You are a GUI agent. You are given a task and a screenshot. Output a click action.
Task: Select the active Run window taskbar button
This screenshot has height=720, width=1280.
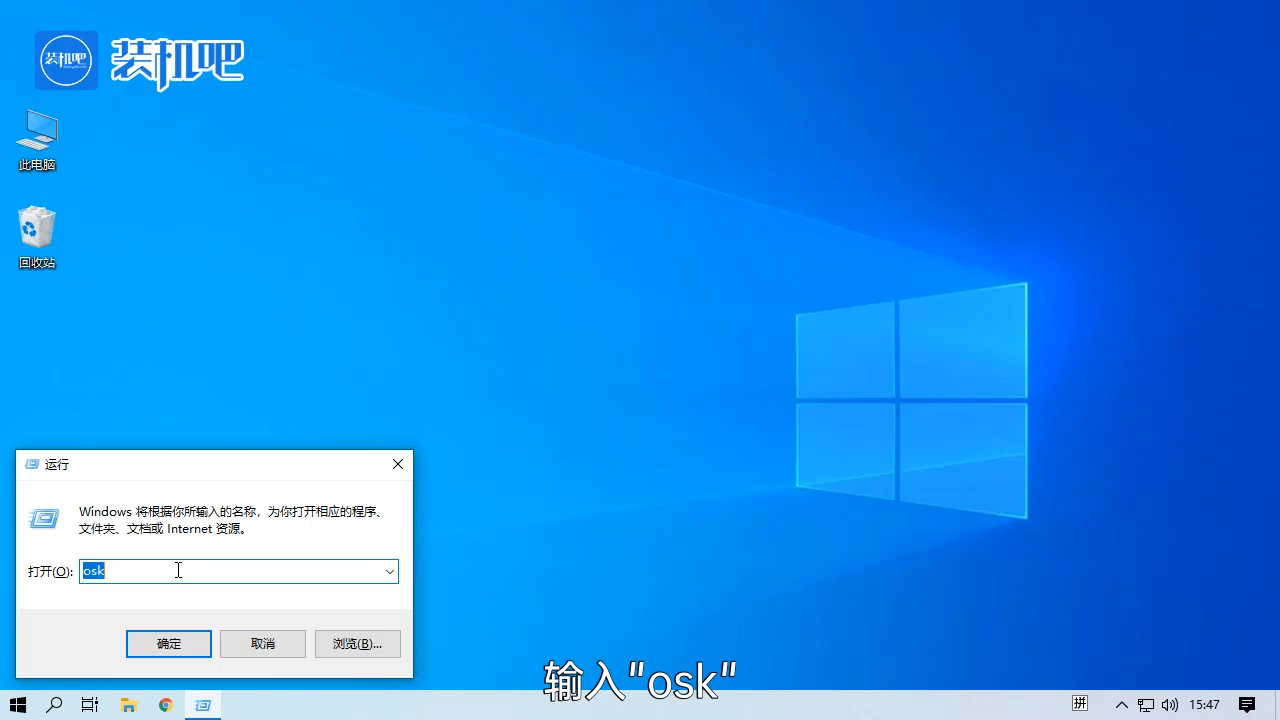[202, 705]
